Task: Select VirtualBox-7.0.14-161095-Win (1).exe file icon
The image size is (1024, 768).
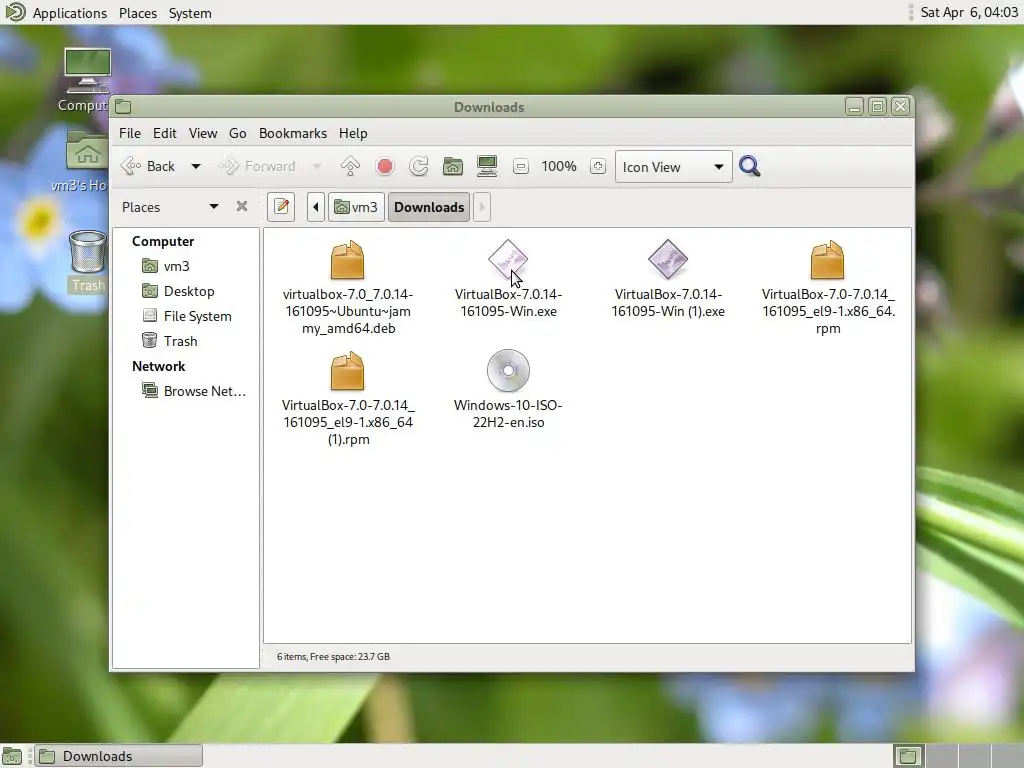Action: (x=668, y=259)
